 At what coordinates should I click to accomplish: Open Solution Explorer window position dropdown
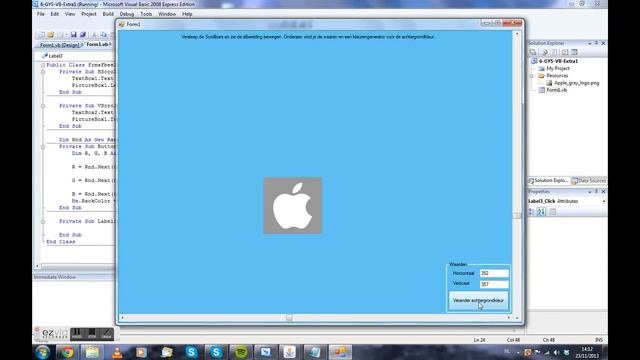point(589,43)
